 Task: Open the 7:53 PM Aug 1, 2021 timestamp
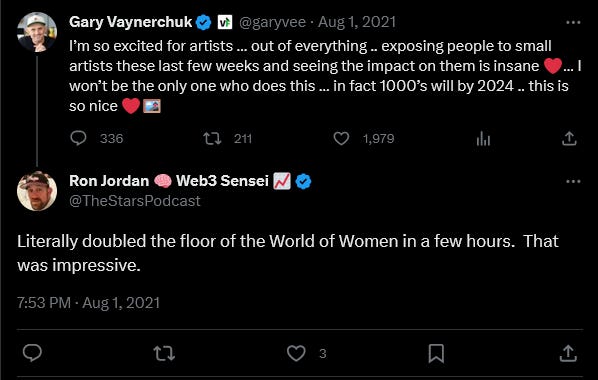[x=88, y=303]
